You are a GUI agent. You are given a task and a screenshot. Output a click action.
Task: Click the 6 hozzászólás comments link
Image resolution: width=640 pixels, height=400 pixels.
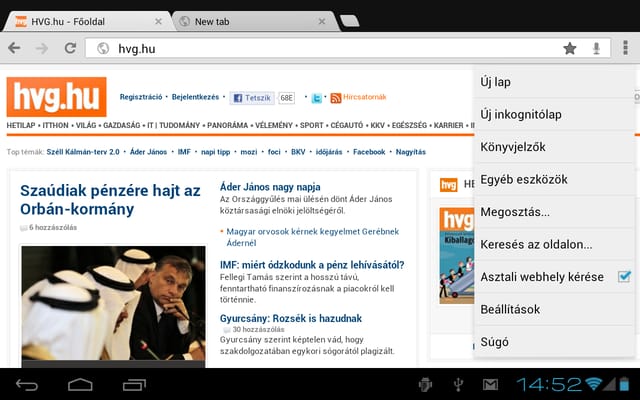pos(53,227)
